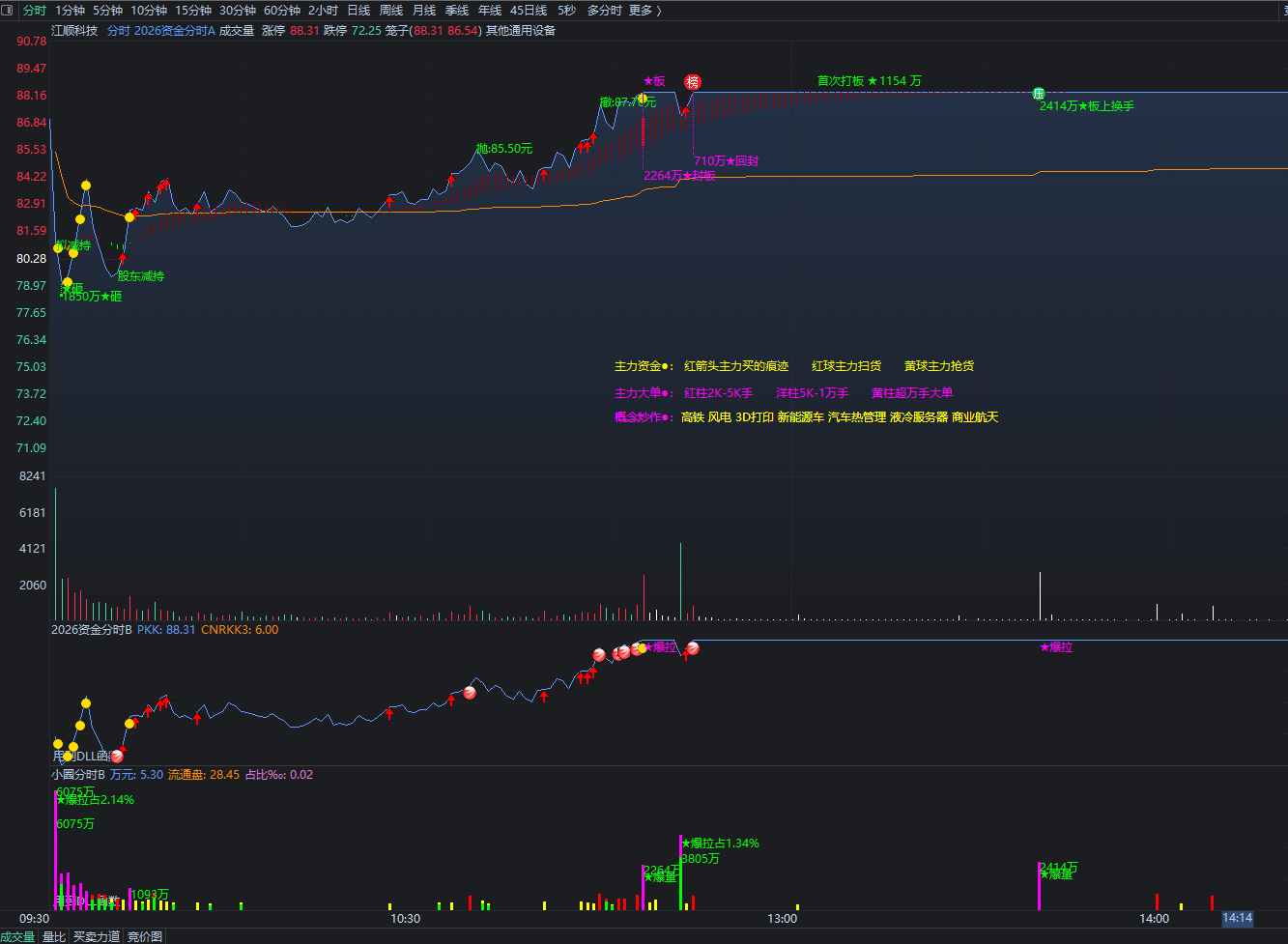Select the 60分钟 period tab
1288x944 pixels.
tap(282, 11)
